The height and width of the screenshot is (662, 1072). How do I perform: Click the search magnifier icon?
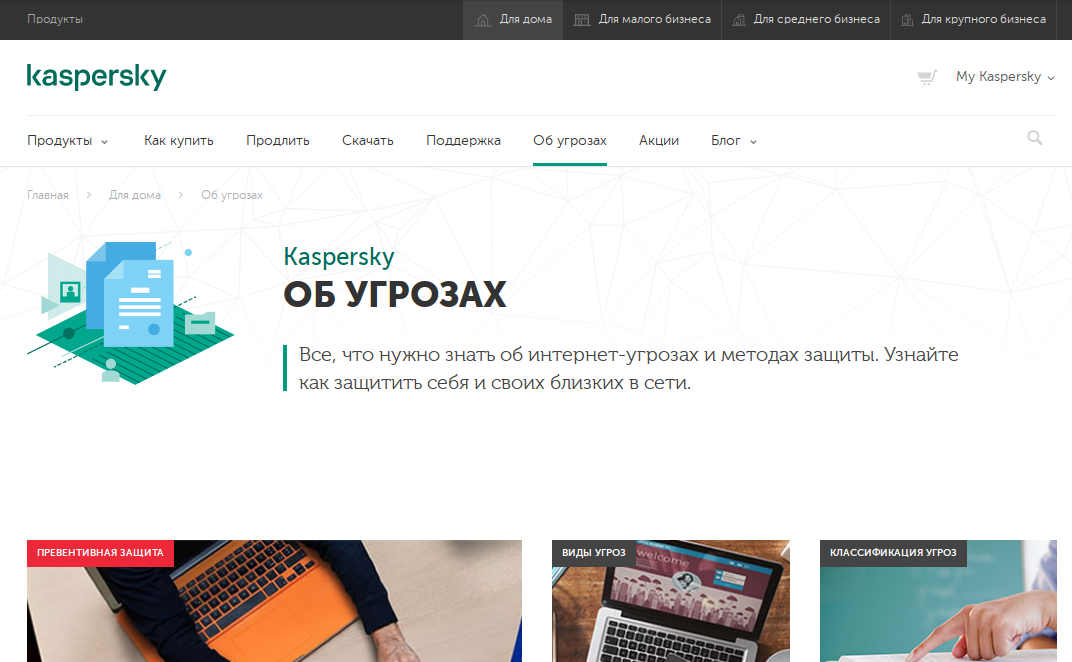pyautogui.click(x=1035, y=138)
